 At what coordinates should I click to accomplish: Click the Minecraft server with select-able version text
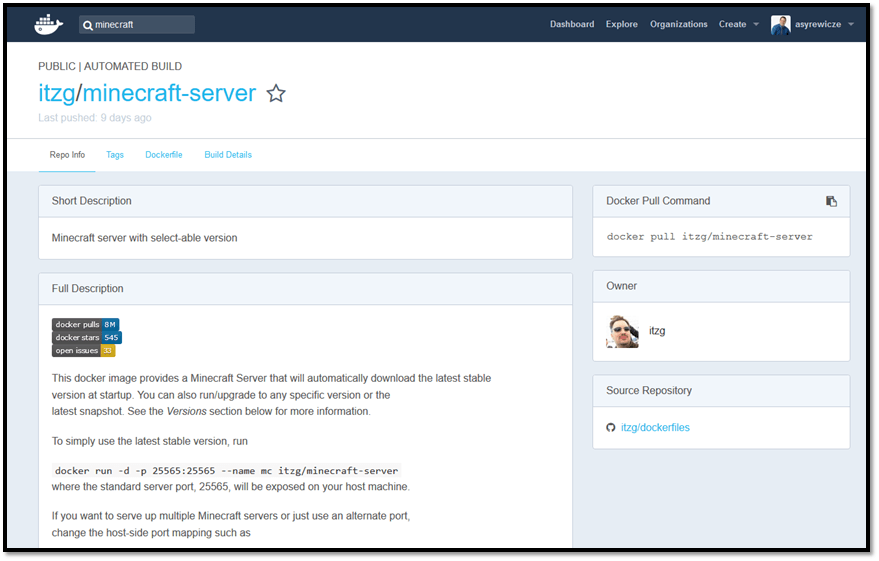point(145,238)
